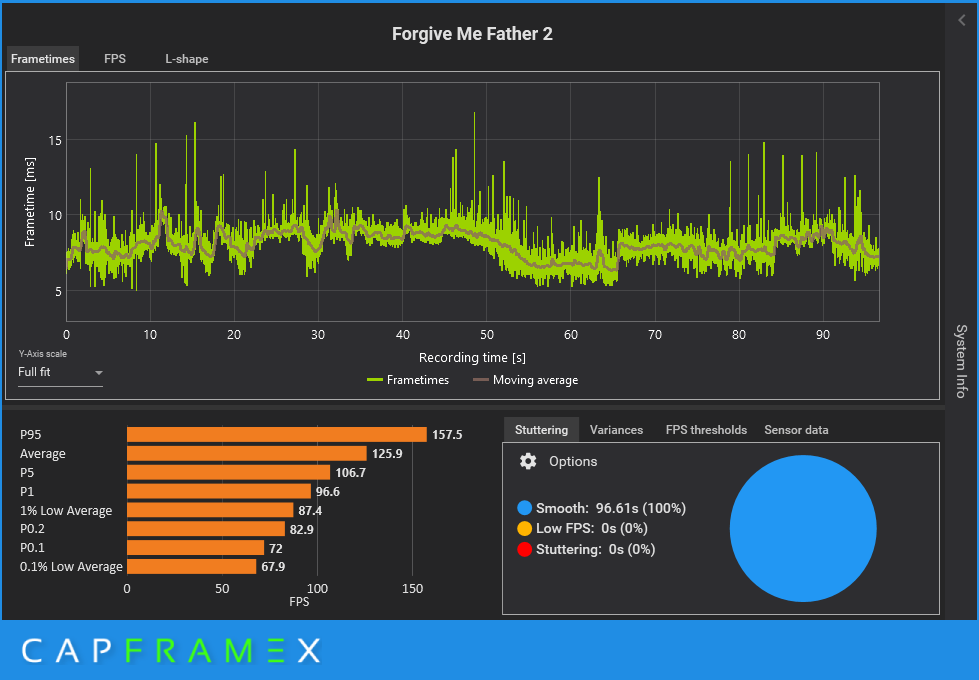Click the '0.1% Low Average' row label

[x=71, y=566]
